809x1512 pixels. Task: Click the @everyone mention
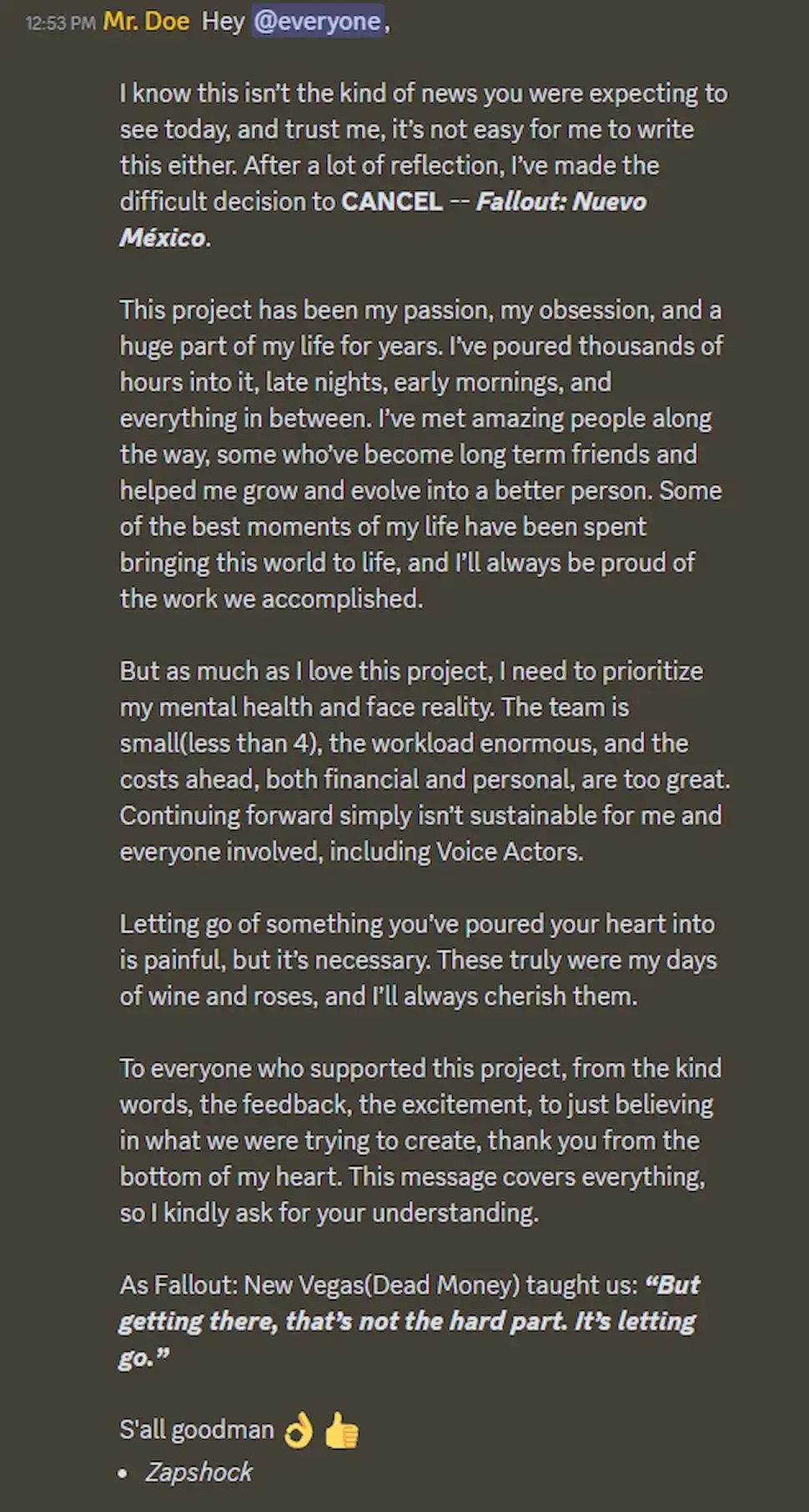[317, 21]
